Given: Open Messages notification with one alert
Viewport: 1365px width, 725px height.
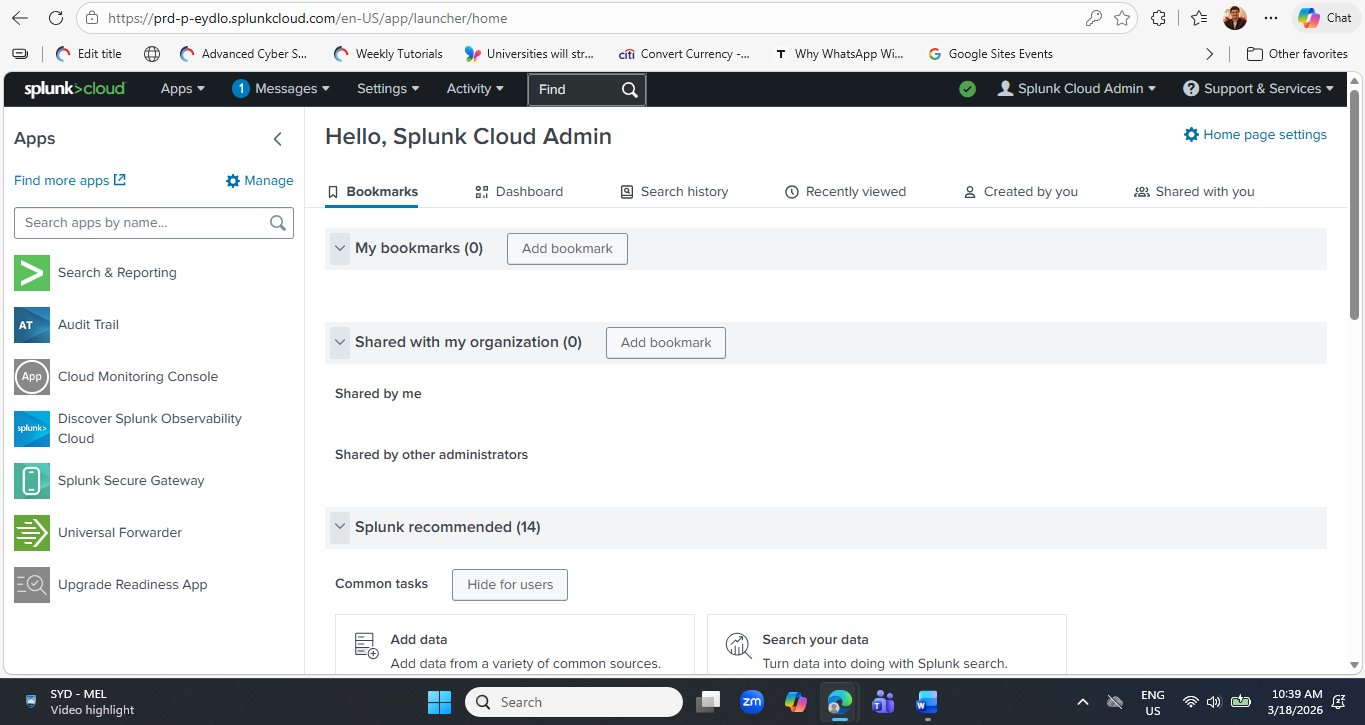Looking at the screenshot, I should coord(281,88).
